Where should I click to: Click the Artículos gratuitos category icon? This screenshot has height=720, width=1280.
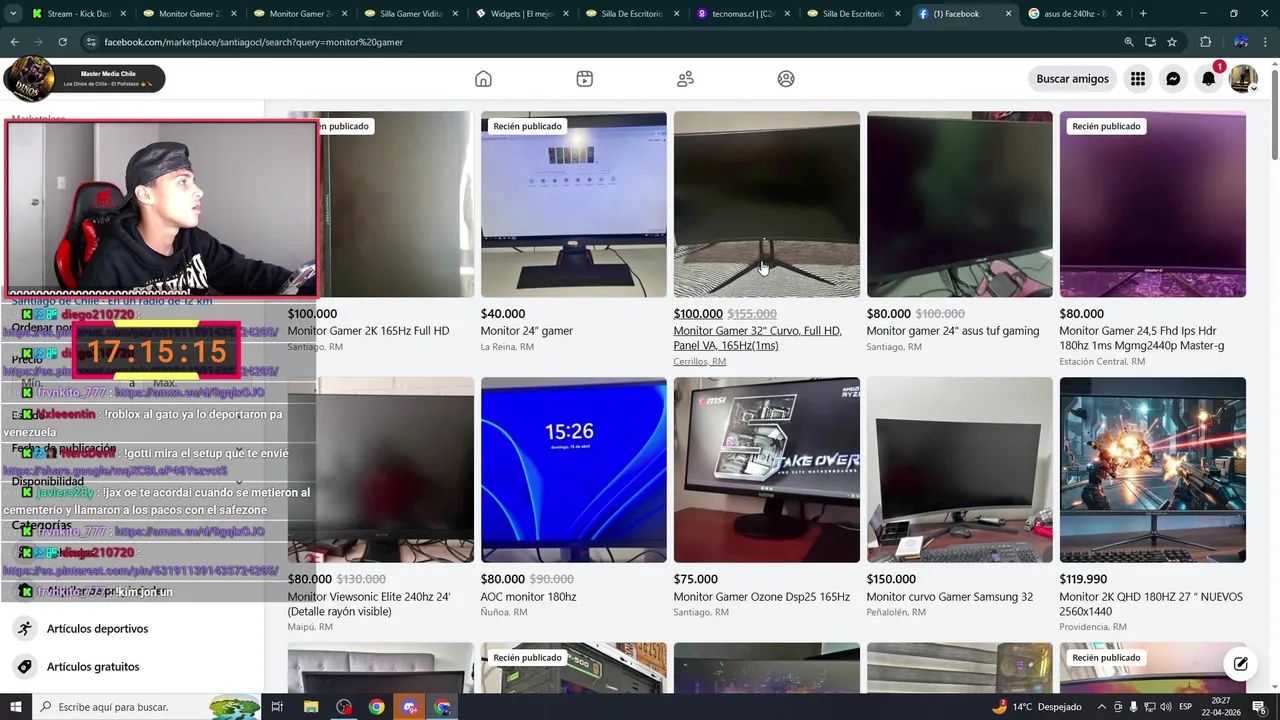coord(24,667)
